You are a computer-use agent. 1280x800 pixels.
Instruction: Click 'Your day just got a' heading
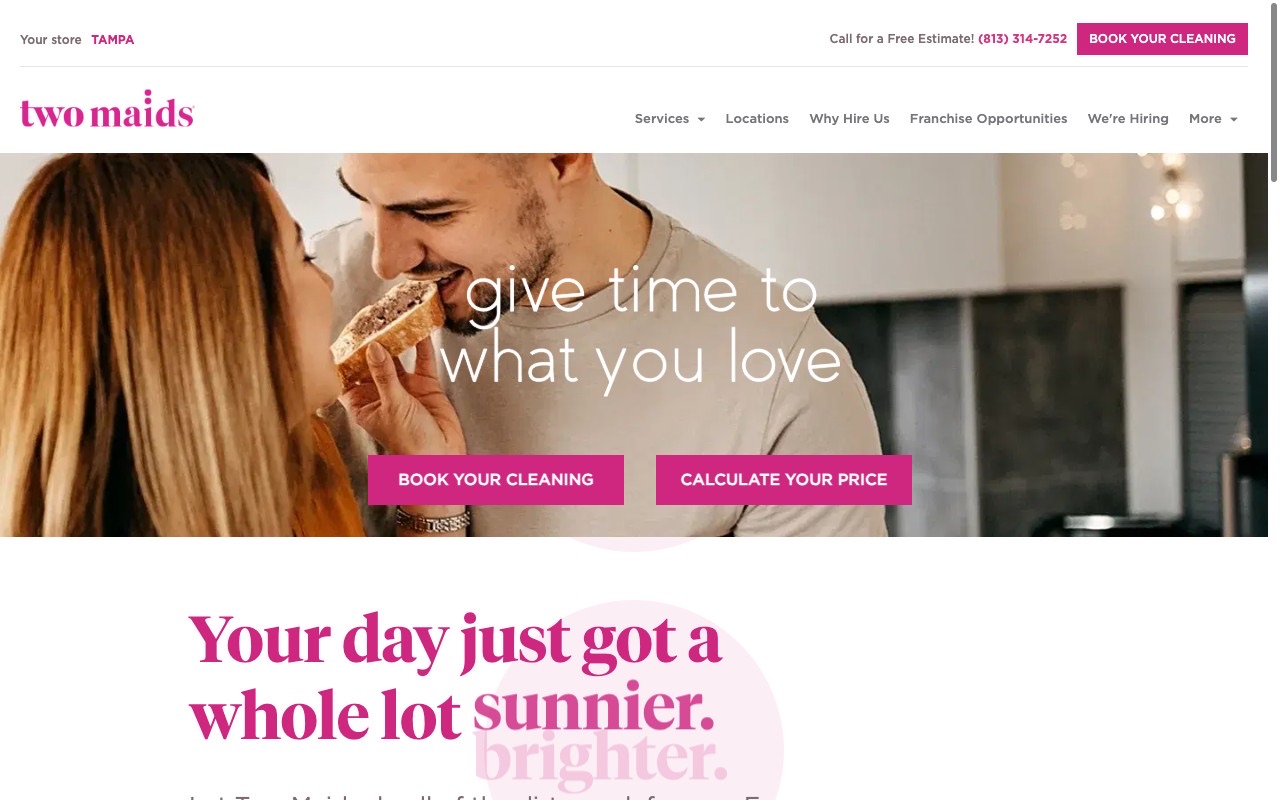click(455, 640)
